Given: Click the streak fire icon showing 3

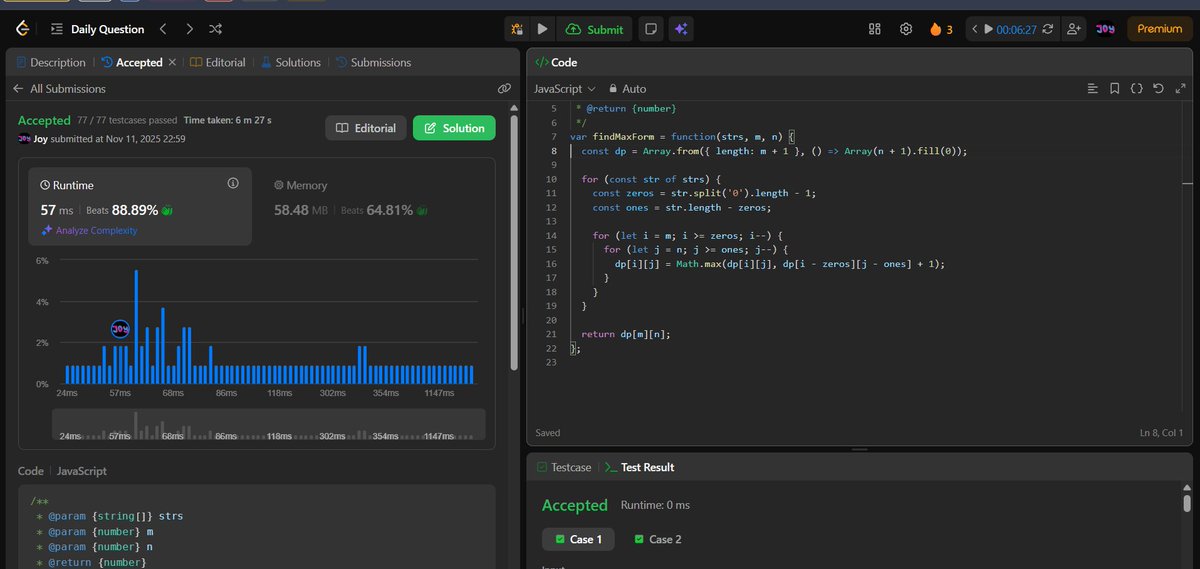Looking at the screenshot, I should click(941, 29).
